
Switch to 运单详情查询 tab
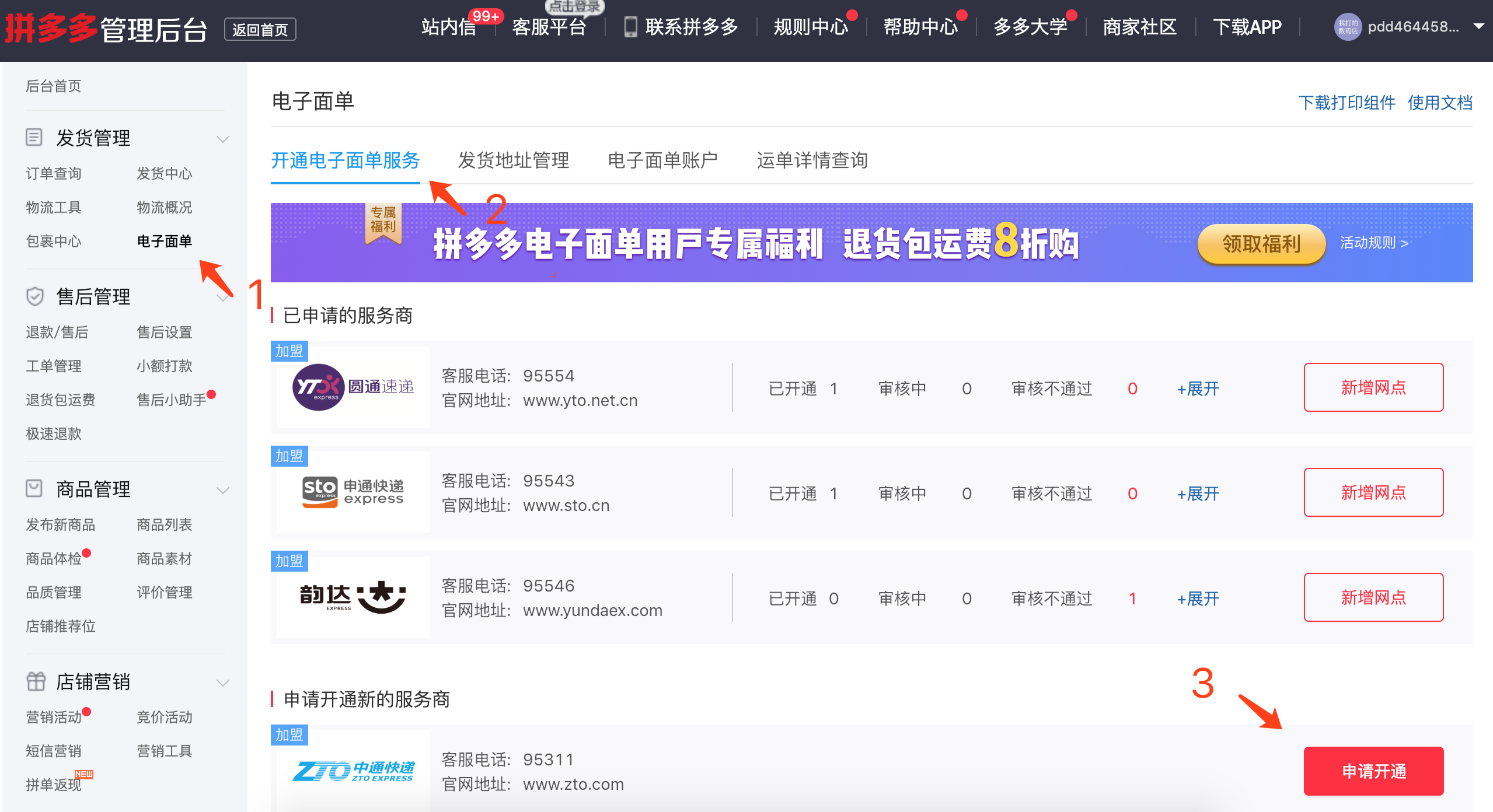812,160
